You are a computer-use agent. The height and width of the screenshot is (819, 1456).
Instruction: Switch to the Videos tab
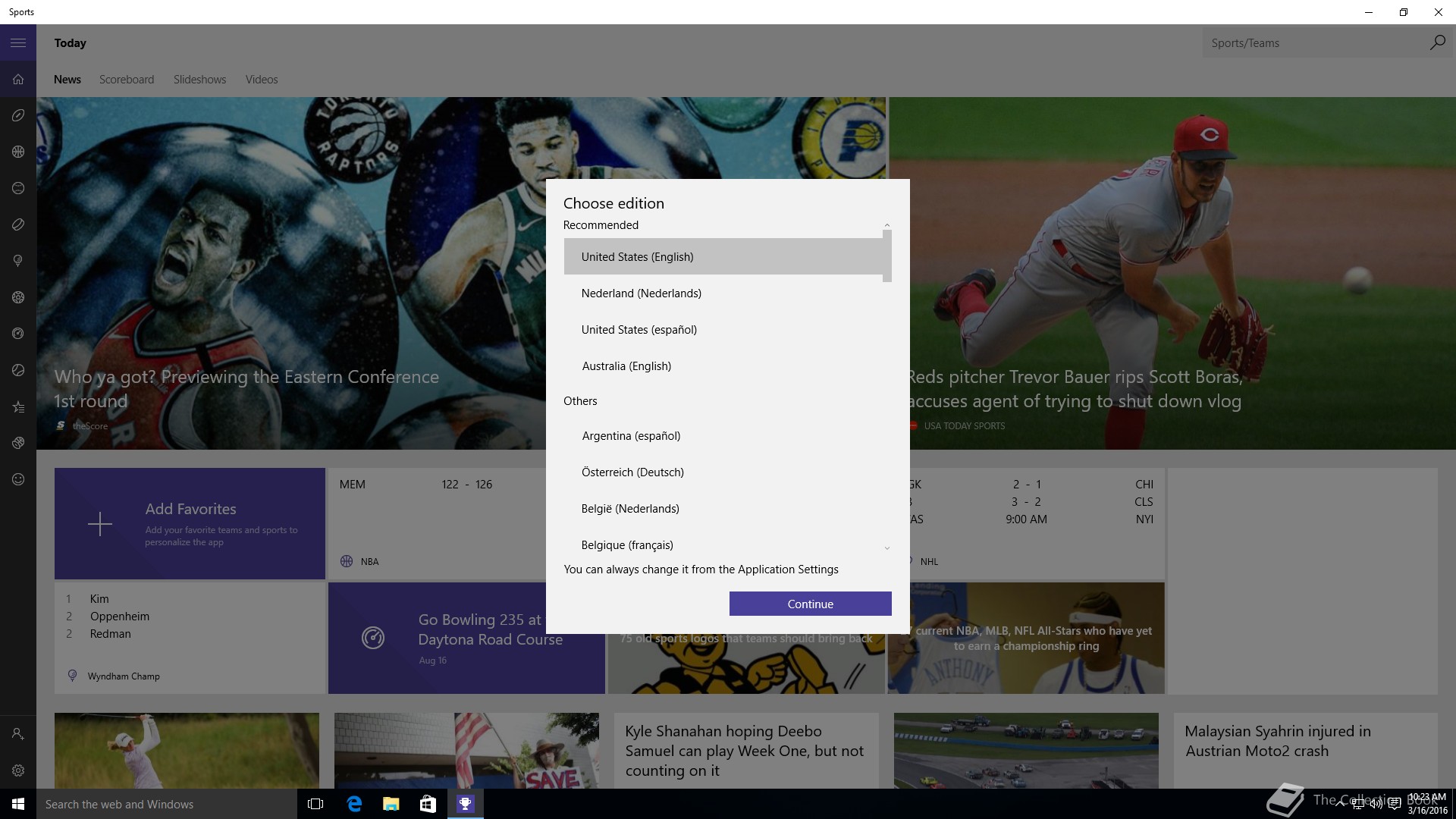click(x=262, y=80)
